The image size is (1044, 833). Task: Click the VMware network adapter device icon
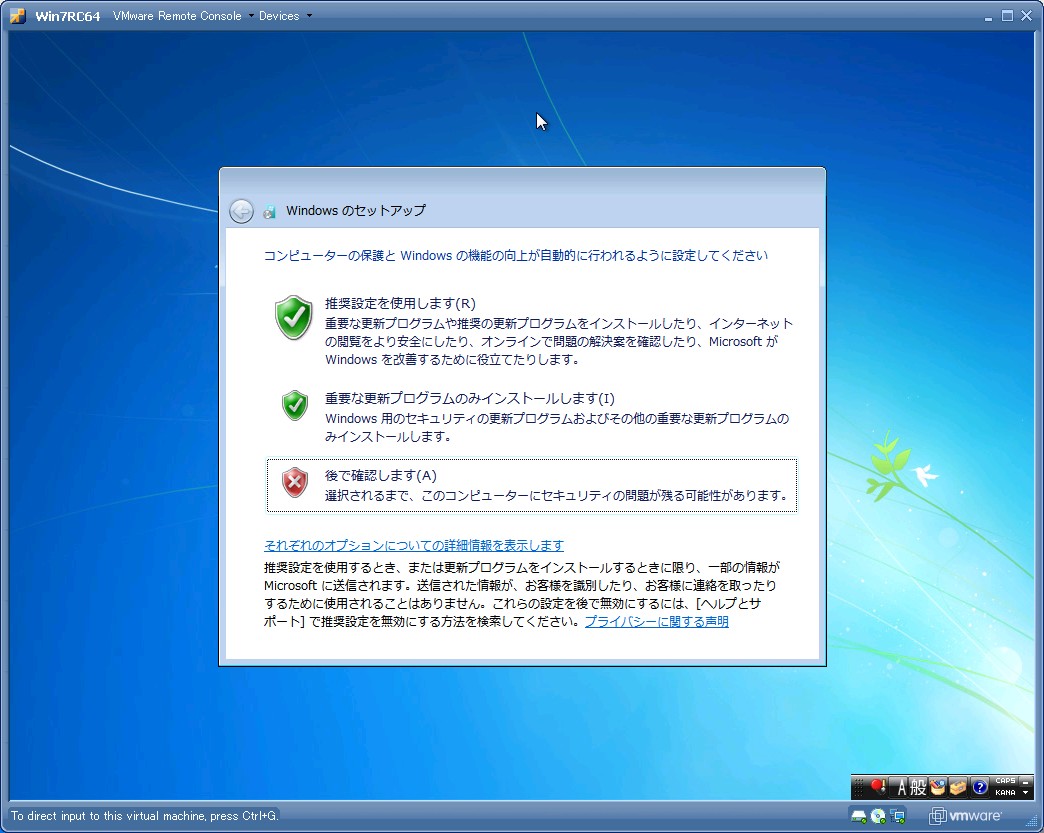point(898,816)
